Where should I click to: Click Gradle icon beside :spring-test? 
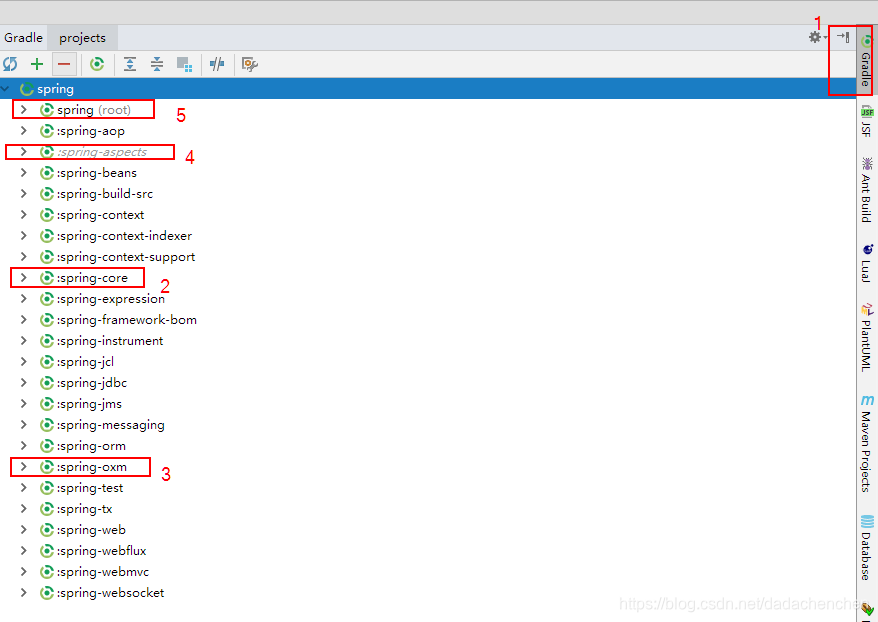(47, 488)
